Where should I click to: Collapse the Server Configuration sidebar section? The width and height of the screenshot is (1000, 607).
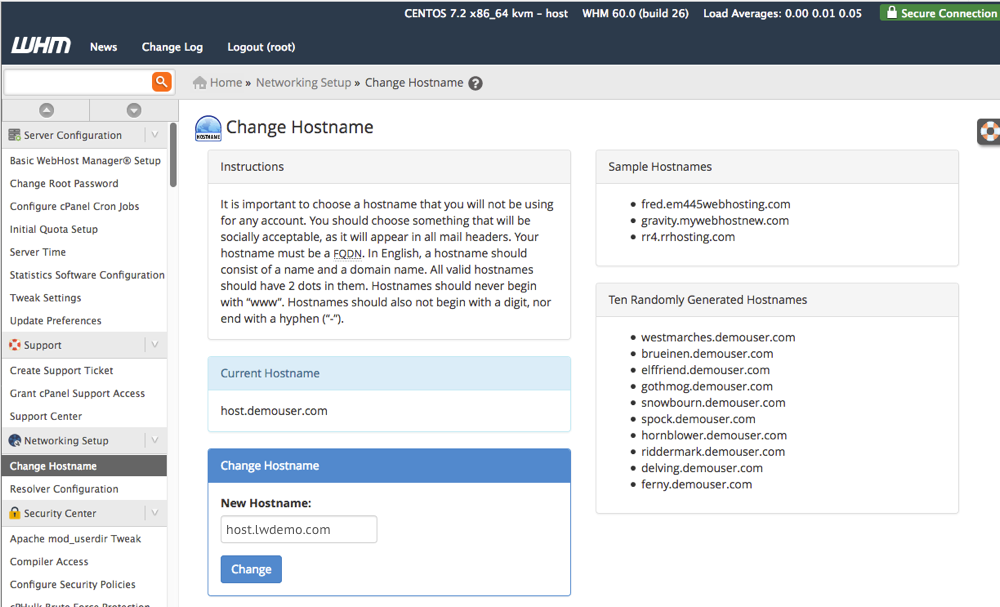(155, 134)
